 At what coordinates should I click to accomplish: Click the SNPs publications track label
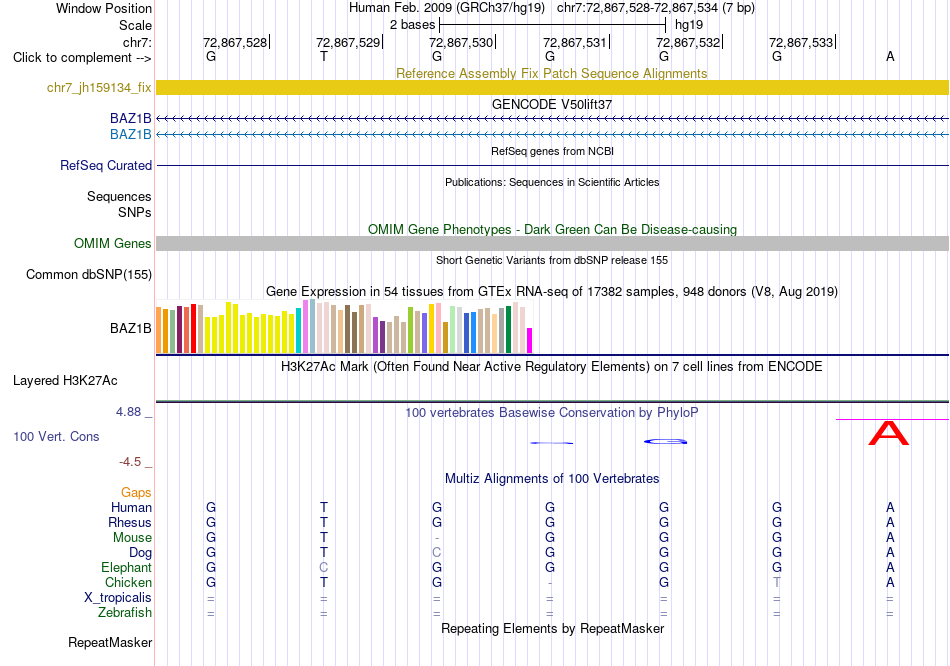pyautogui.click(x=135, y=212)
